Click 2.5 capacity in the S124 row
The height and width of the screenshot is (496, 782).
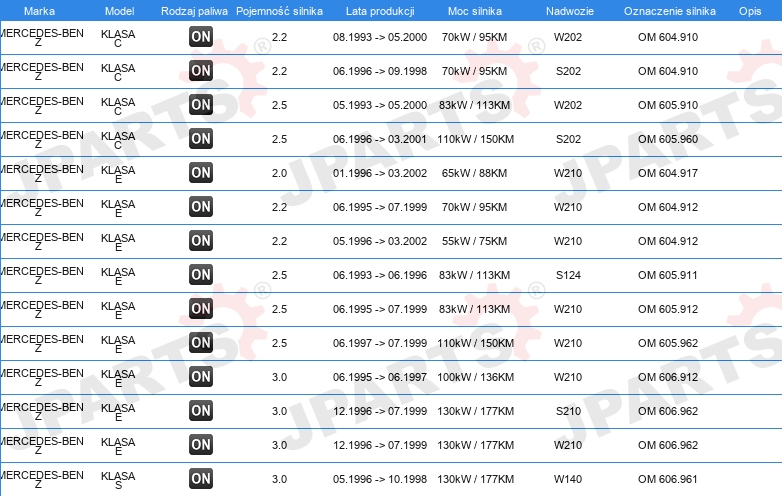279,275
